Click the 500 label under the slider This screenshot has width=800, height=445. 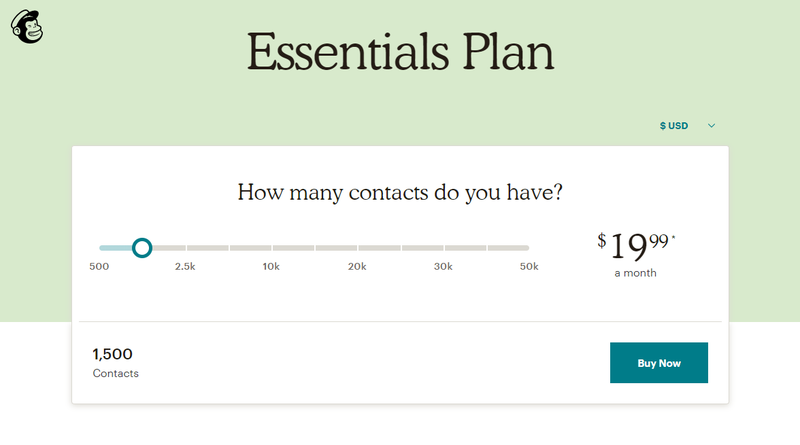coord(99,266)
